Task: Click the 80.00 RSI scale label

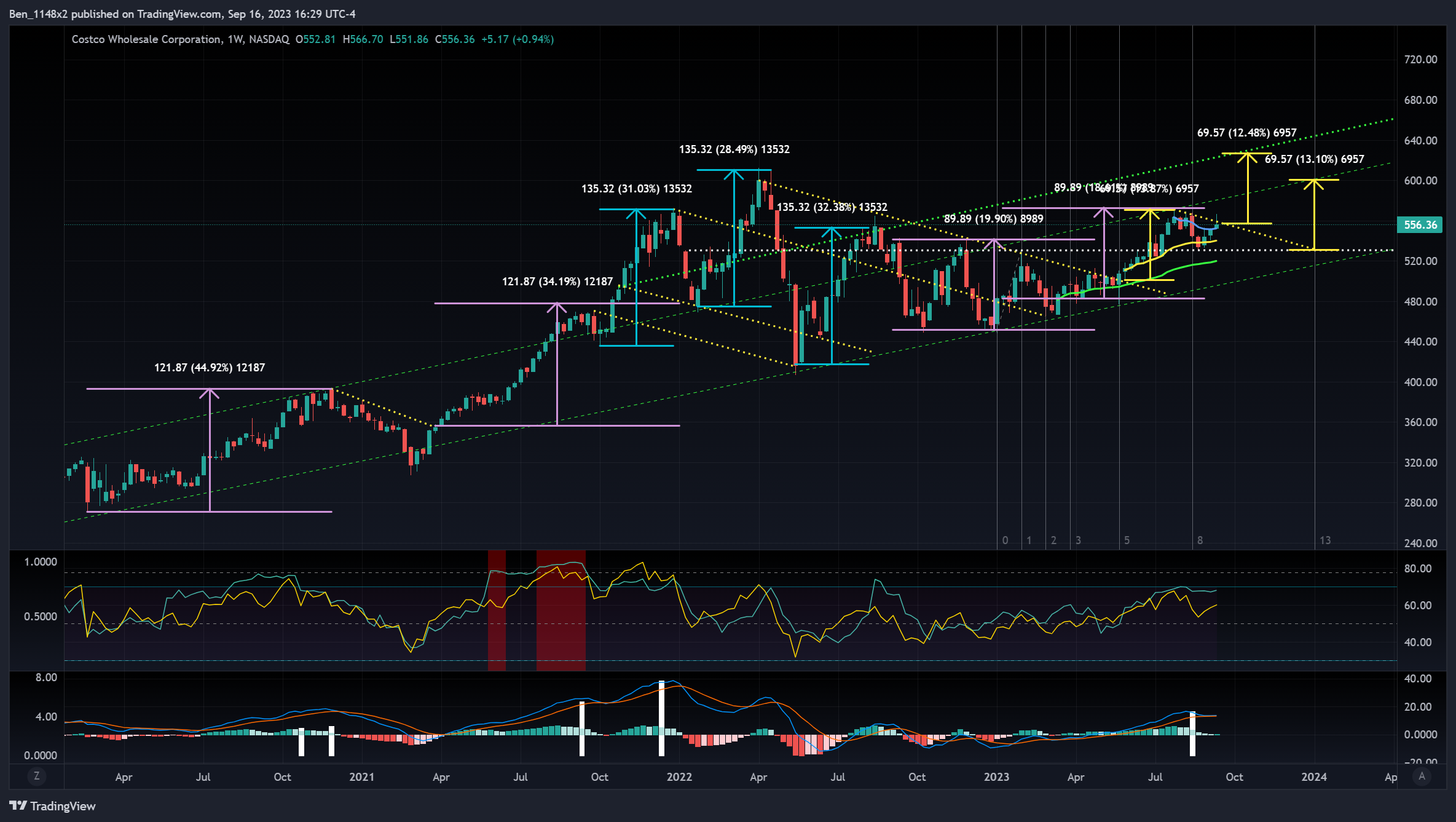Action: 1418,569
